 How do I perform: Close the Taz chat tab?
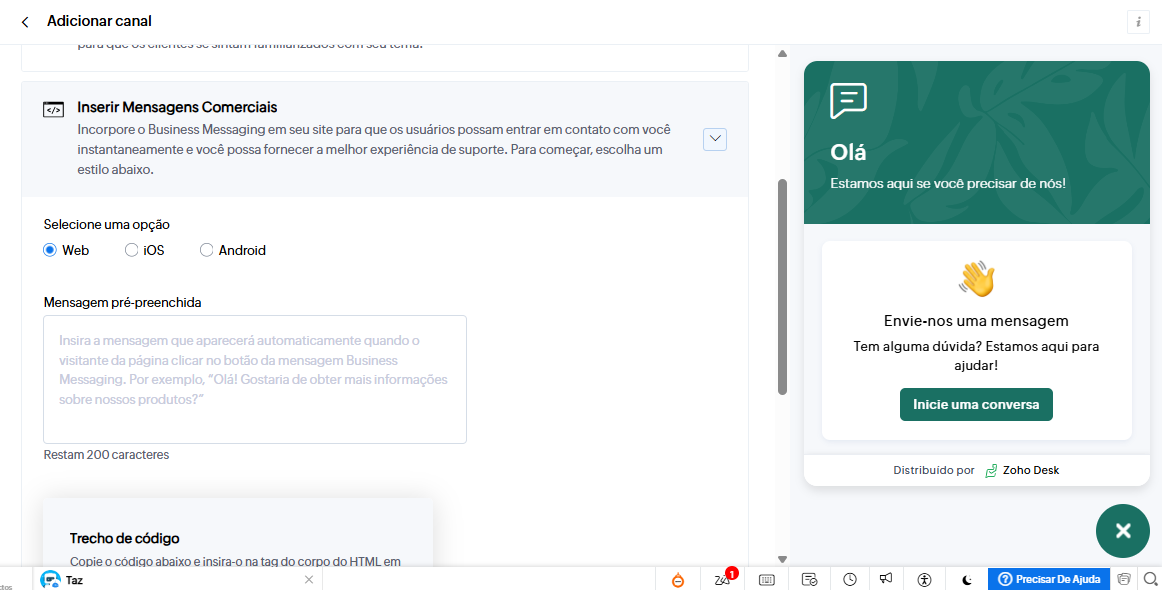(309, 580)
